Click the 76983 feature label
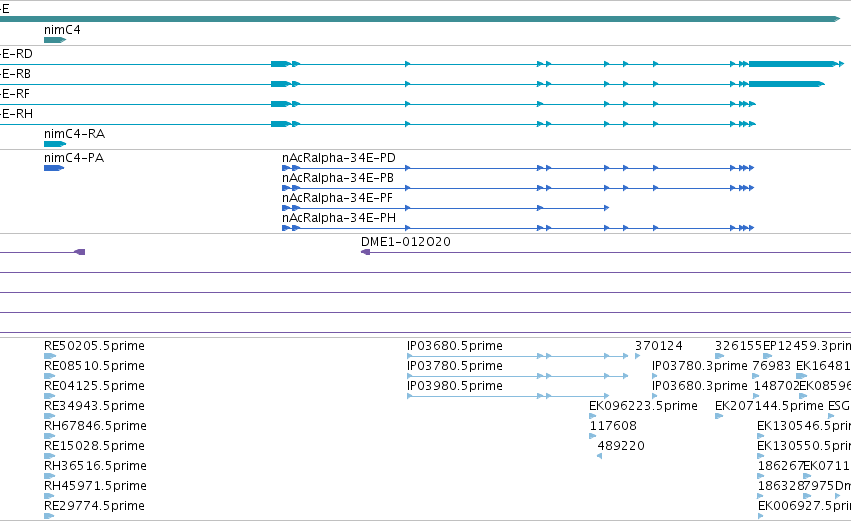The width and height of the screenshot is (851, 521). [x=772, y=366]
